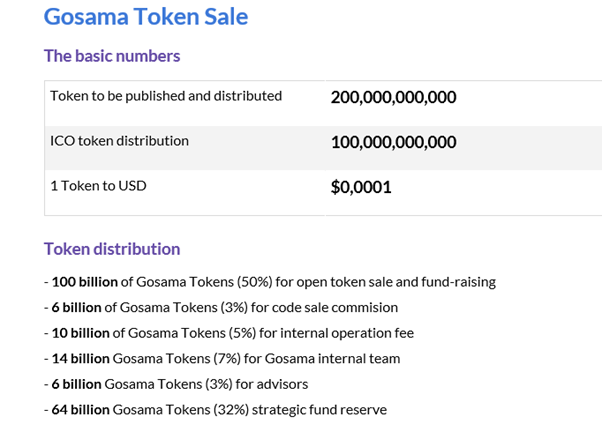Screen dimensions: 602x432
Task: Select the strategic fund reserve text
Action: click(x=319, y=410)
